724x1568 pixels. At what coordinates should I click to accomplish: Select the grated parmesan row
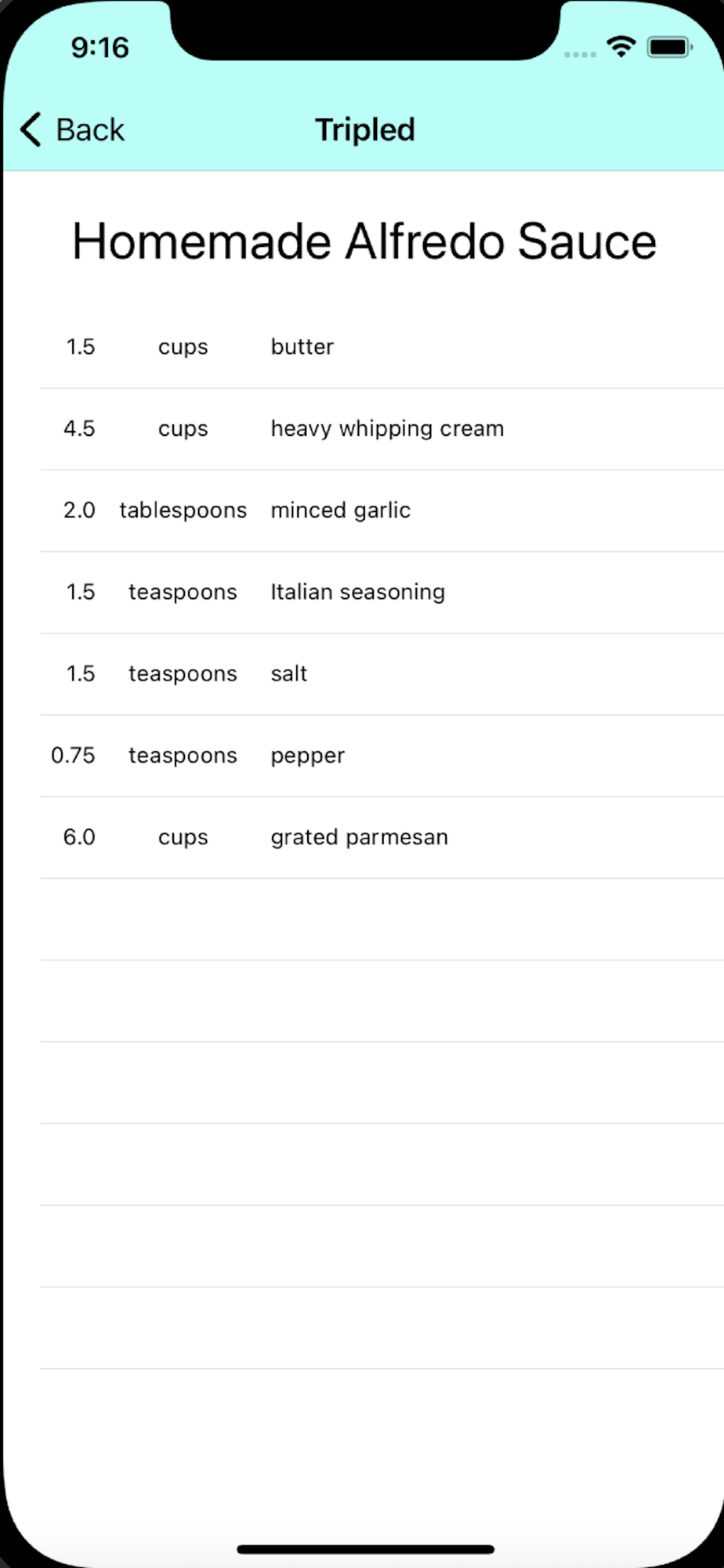point(382,837)
